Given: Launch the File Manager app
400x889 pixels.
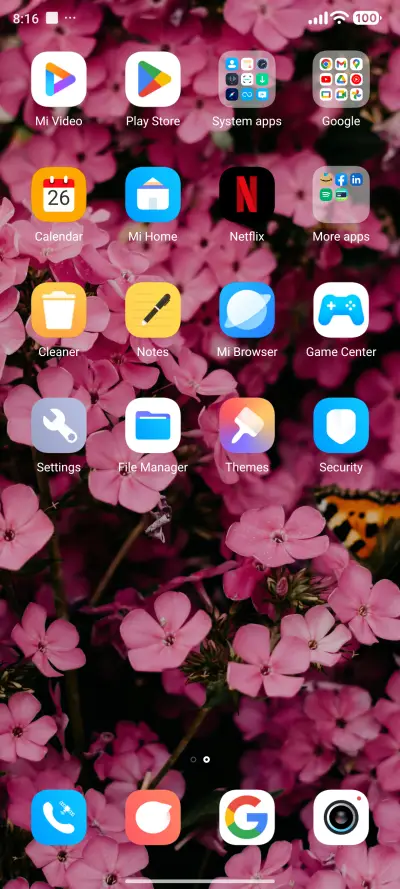Looking at the screenshot, I should (x=153, y=425).
